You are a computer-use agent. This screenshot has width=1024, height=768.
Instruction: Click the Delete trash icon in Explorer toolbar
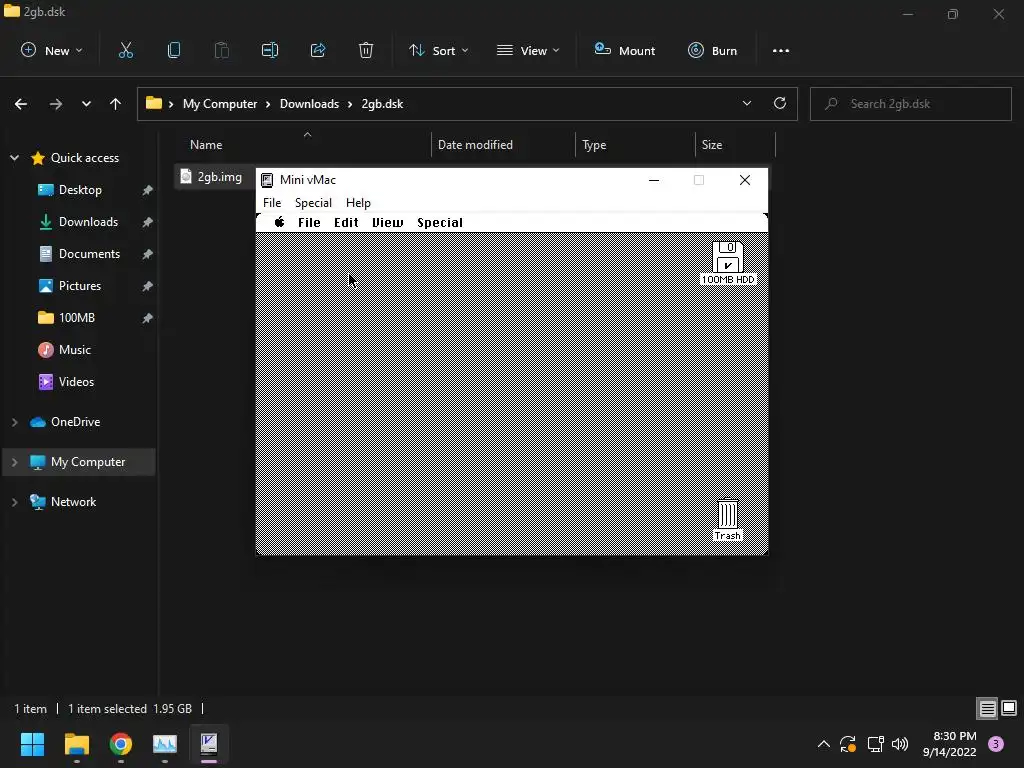click(366, 50)
